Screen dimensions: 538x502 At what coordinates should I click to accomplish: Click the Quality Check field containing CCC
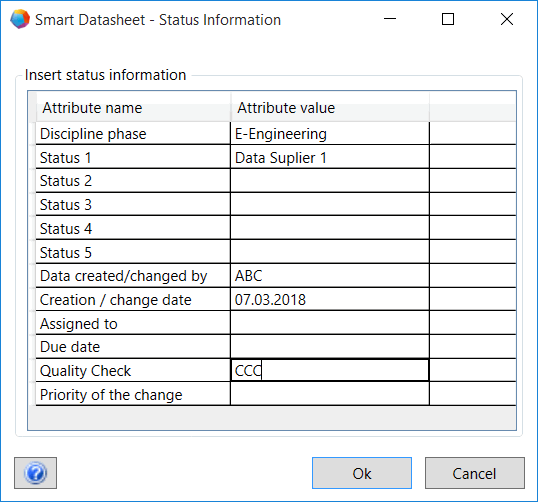pyautogui.click(x=330, y=370)
